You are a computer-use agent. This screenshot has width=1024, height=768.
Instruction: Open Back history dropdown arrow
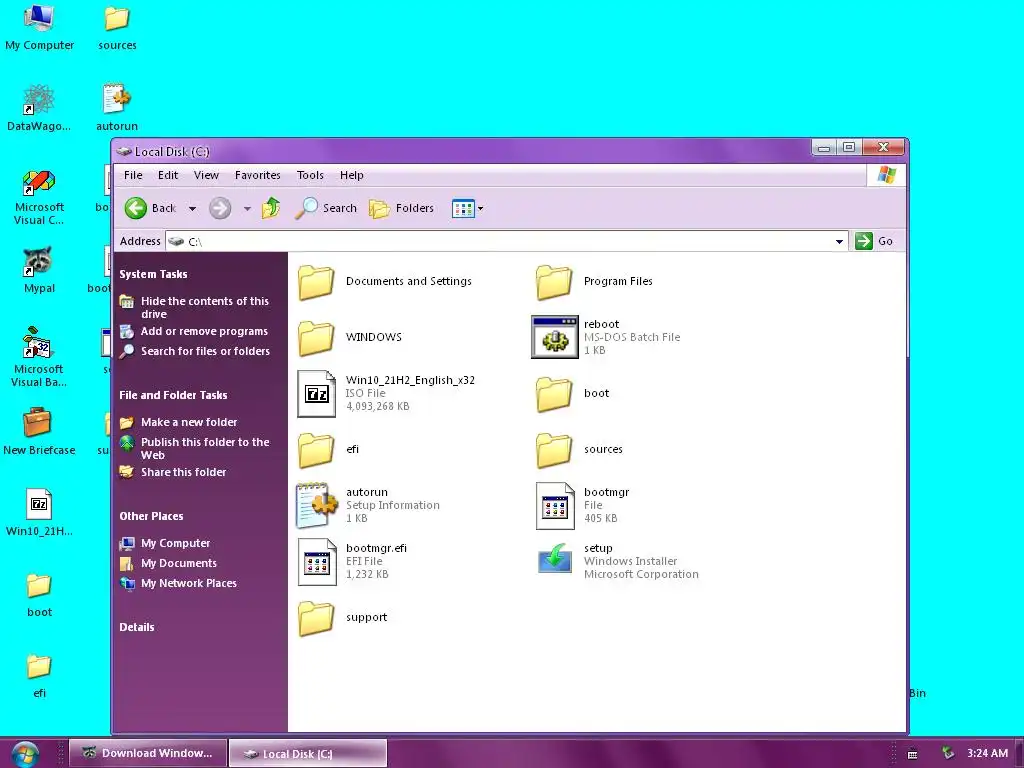192,209
